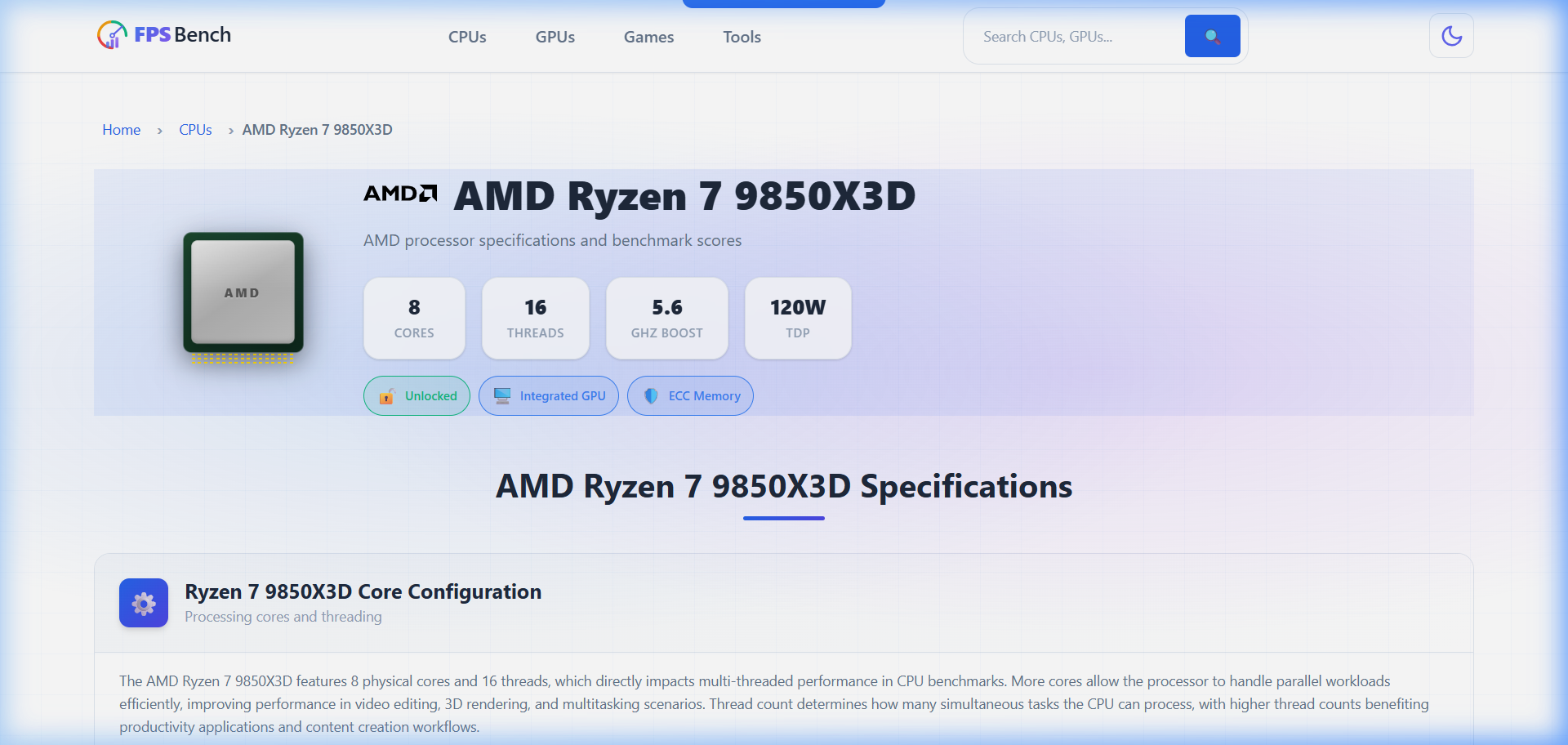Toggle the Unlocked feature badge

pos(416,395)
